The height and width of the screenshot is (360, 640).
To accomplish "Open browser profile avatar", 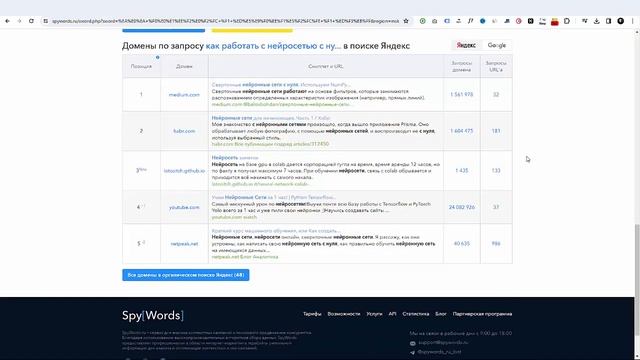I will [620, 21].
